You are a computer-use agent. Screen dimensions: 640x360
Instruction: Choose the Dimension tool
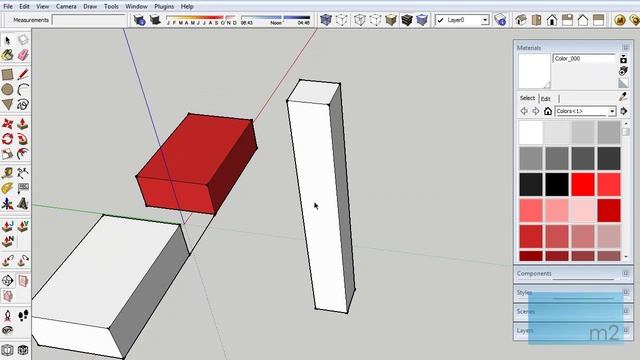[23, 173]
